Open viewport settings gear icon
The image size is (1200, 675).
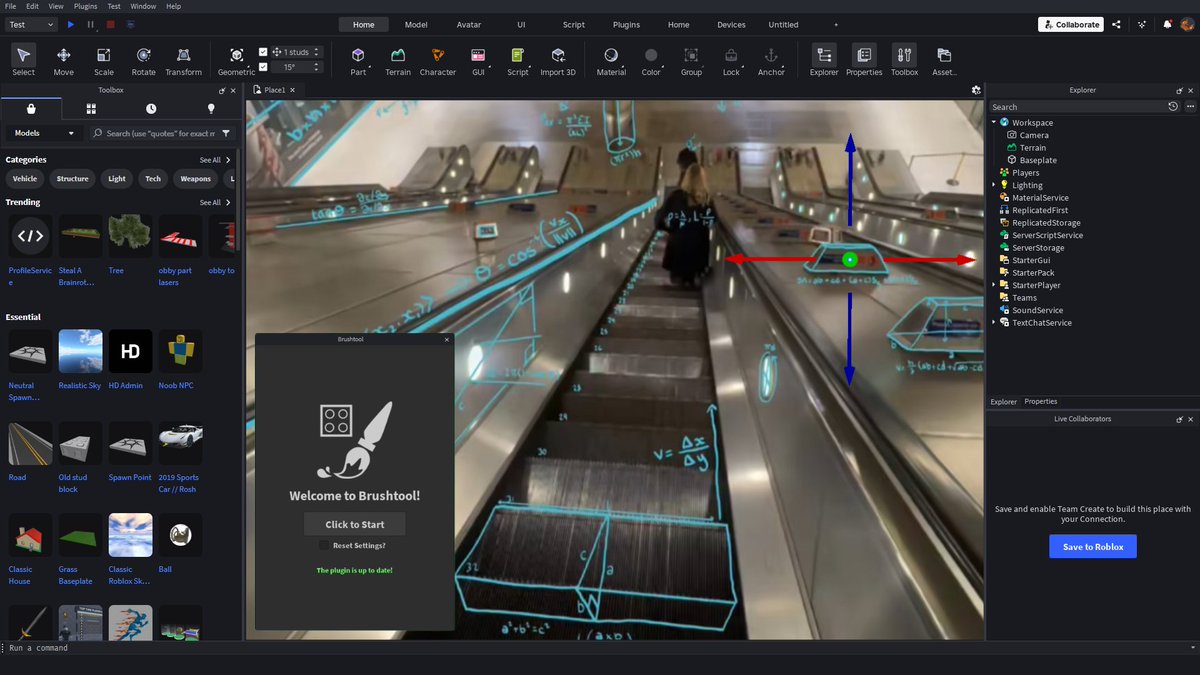(x=976, y=89)
